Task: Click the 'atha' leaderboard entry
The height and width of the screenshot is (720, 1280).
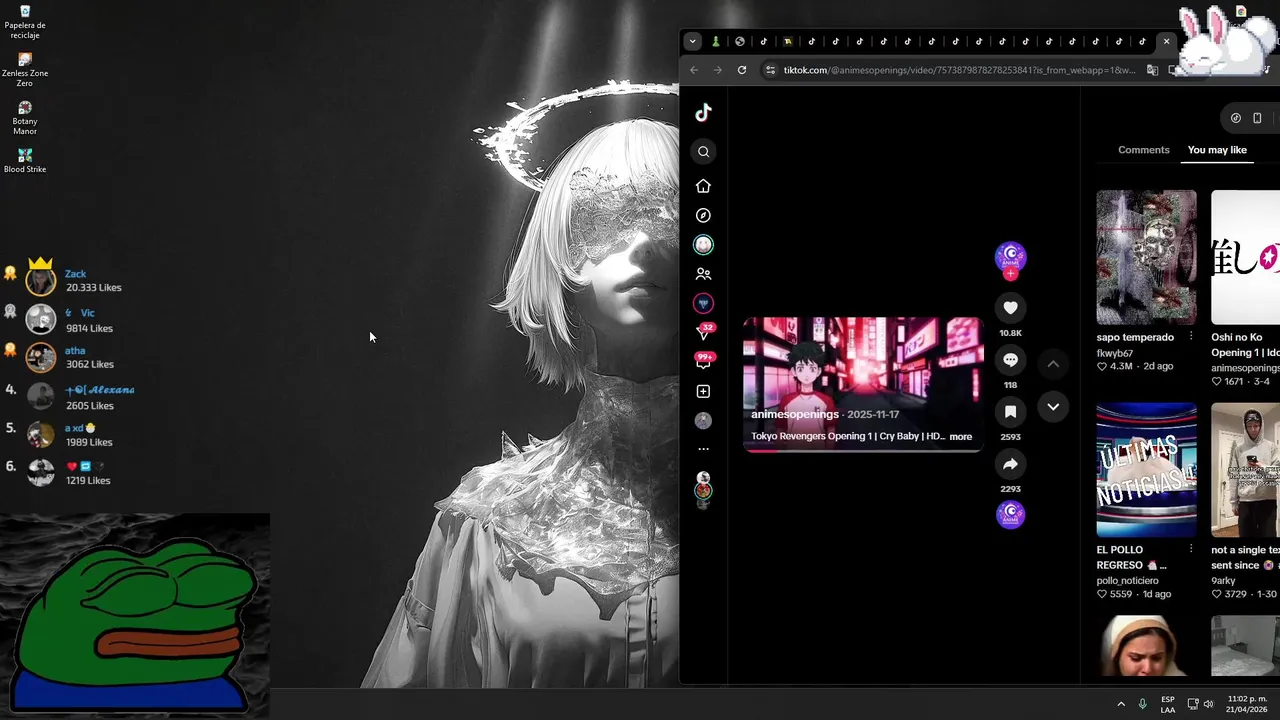Action: click(x=69, y=357)
